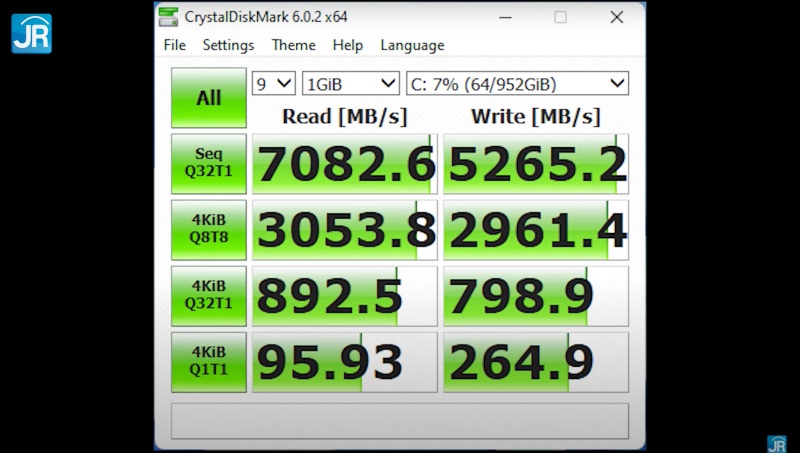The height and width of the screenshot is (453, 800).
Task: Click the 4KiB Q32T1 write value 798.9
Action: coord(536,296)
